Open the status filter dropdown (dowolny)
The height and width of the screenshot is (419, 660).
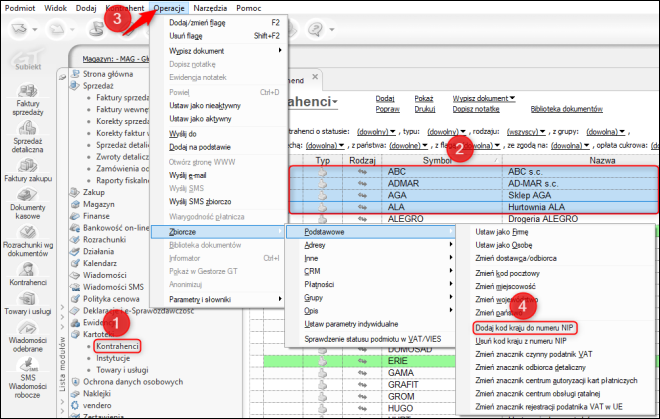click(x=376, y=132)
